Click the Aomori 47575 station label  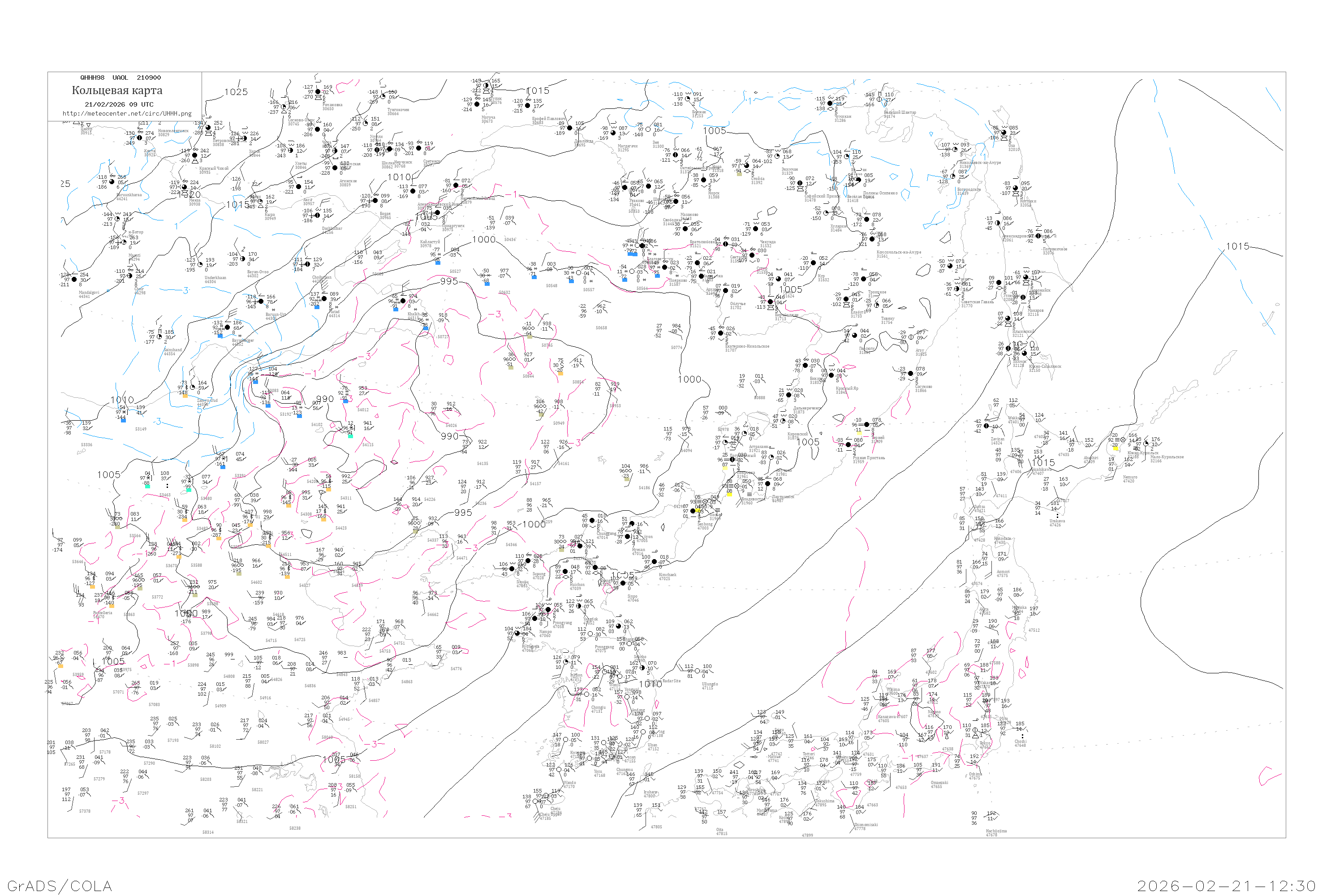pyautogui.click(x=1003, y=574)
